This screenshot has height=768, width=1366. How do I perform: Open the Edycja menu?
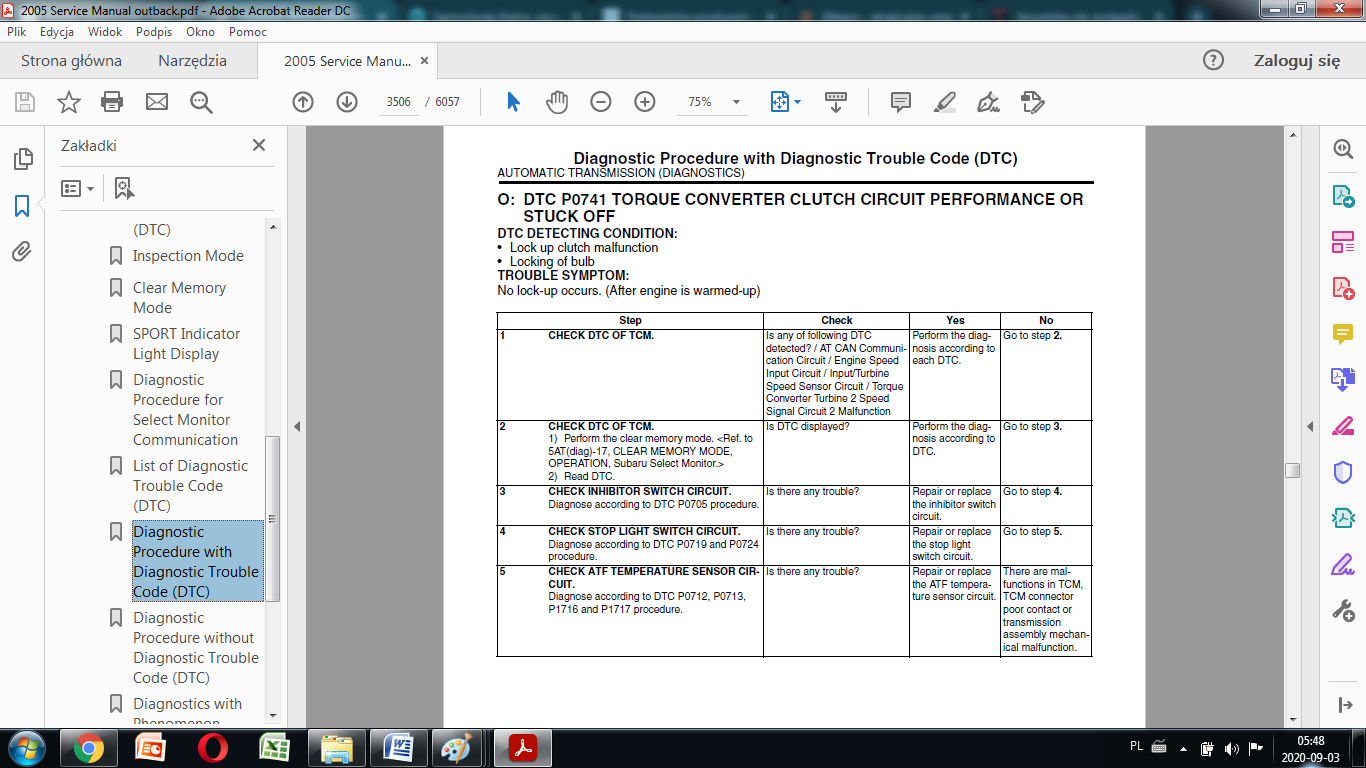tap(56, 32)
